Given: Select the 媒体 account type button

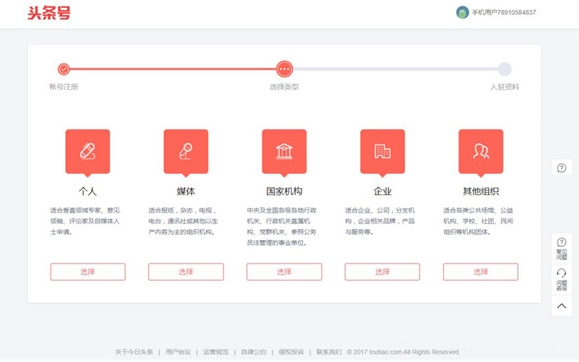Looking at the screenshot, I should pos(186,272).
